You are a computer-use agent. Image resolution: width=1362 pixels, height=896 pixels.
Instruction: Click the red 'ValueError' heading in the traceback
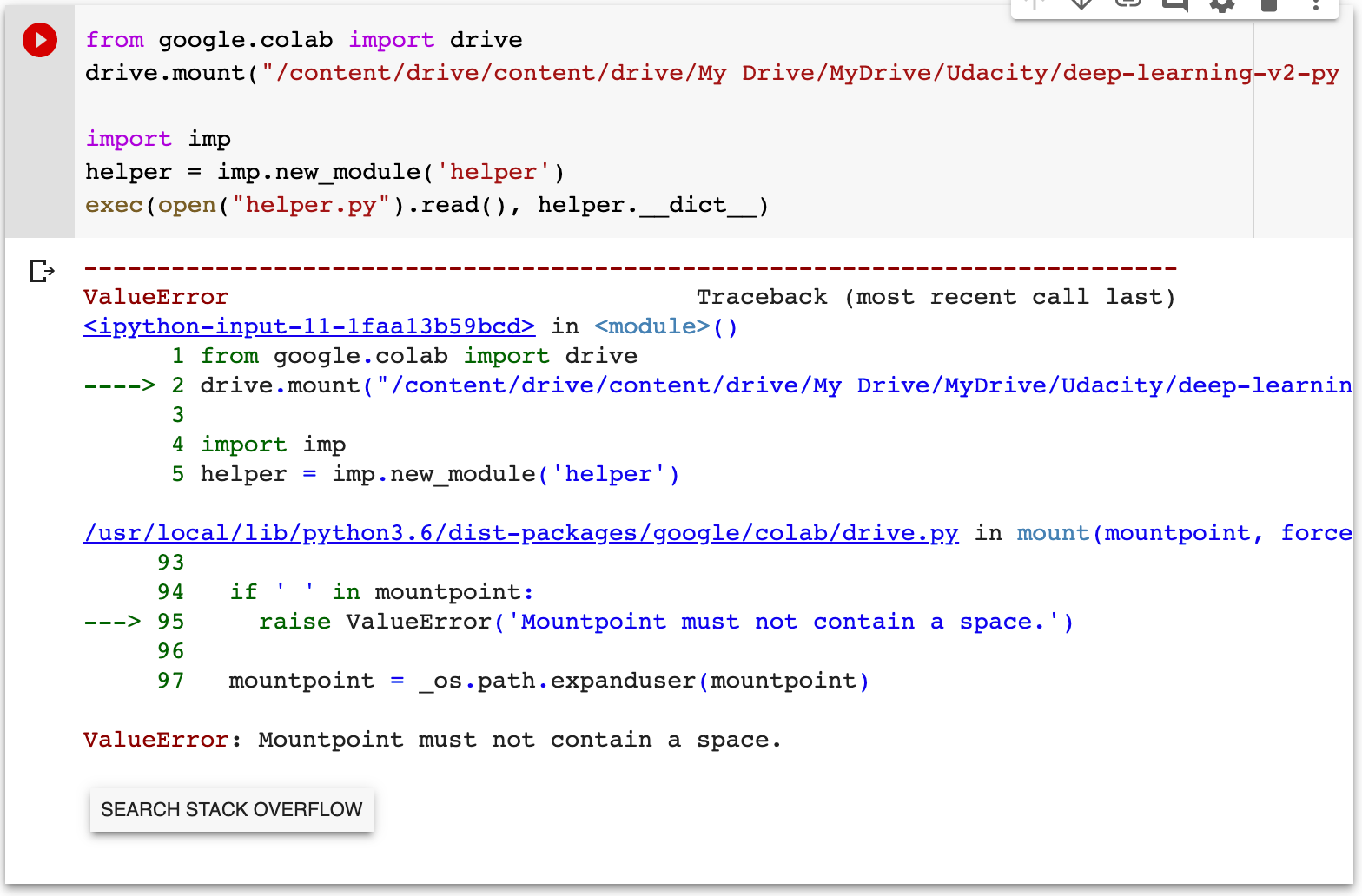[x=156, y=297]
